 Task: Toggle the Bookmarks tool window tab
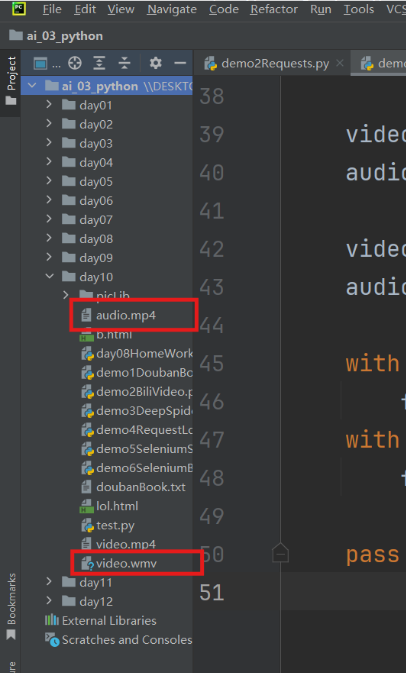tap(11, 607)
